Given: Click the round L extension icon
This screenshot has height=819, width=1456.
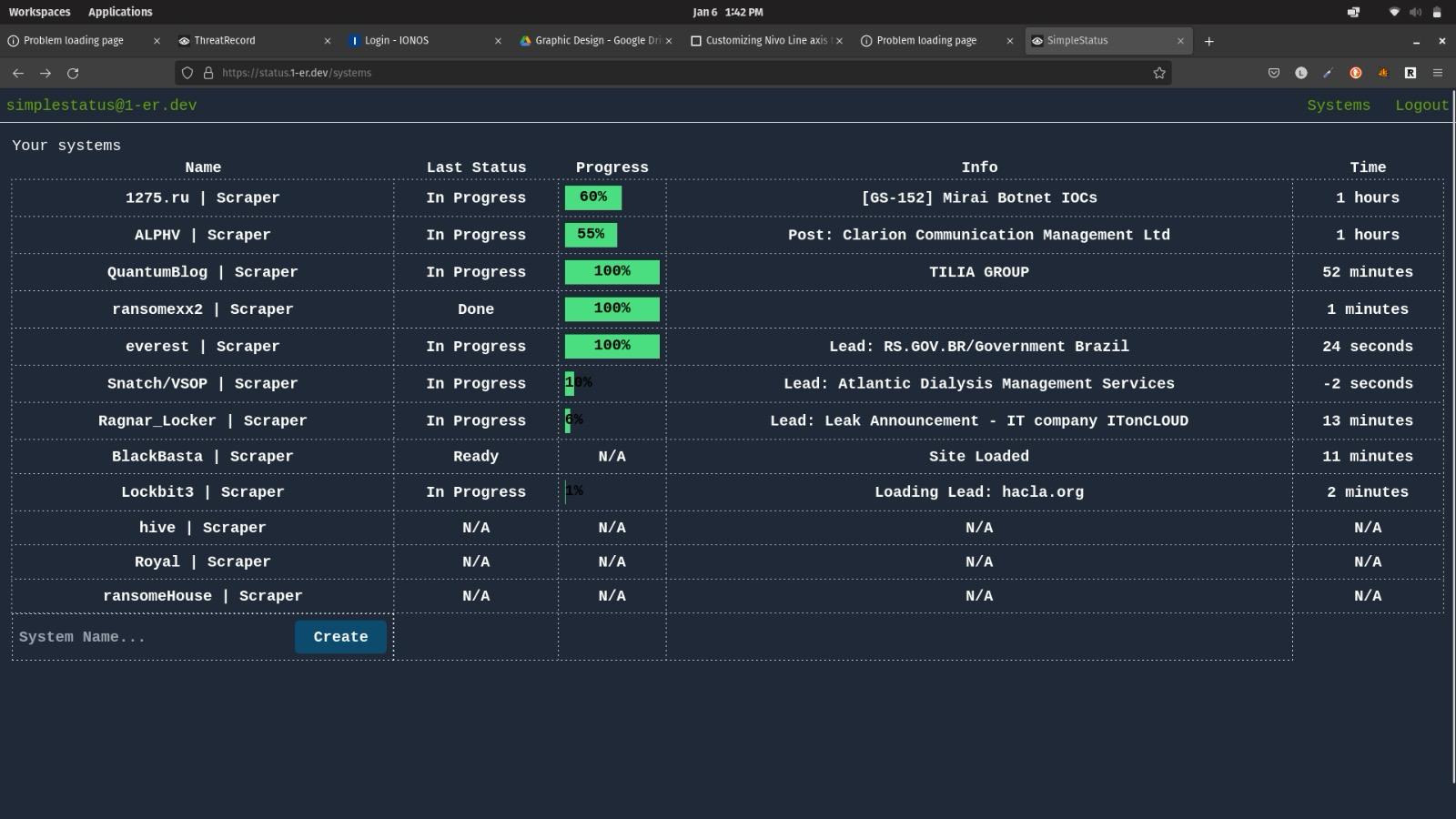Looking at the screenshot, I should pyautogui.click(x=1301, y=73).
